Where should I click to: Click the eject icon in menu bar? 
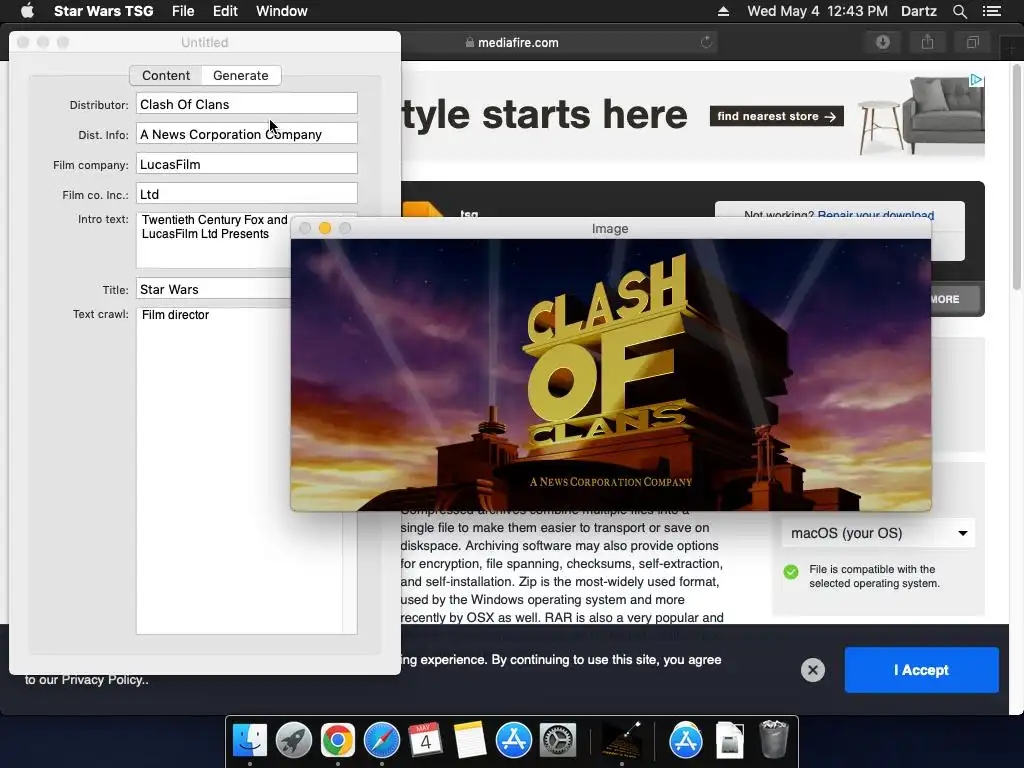(x=723, y=11)
